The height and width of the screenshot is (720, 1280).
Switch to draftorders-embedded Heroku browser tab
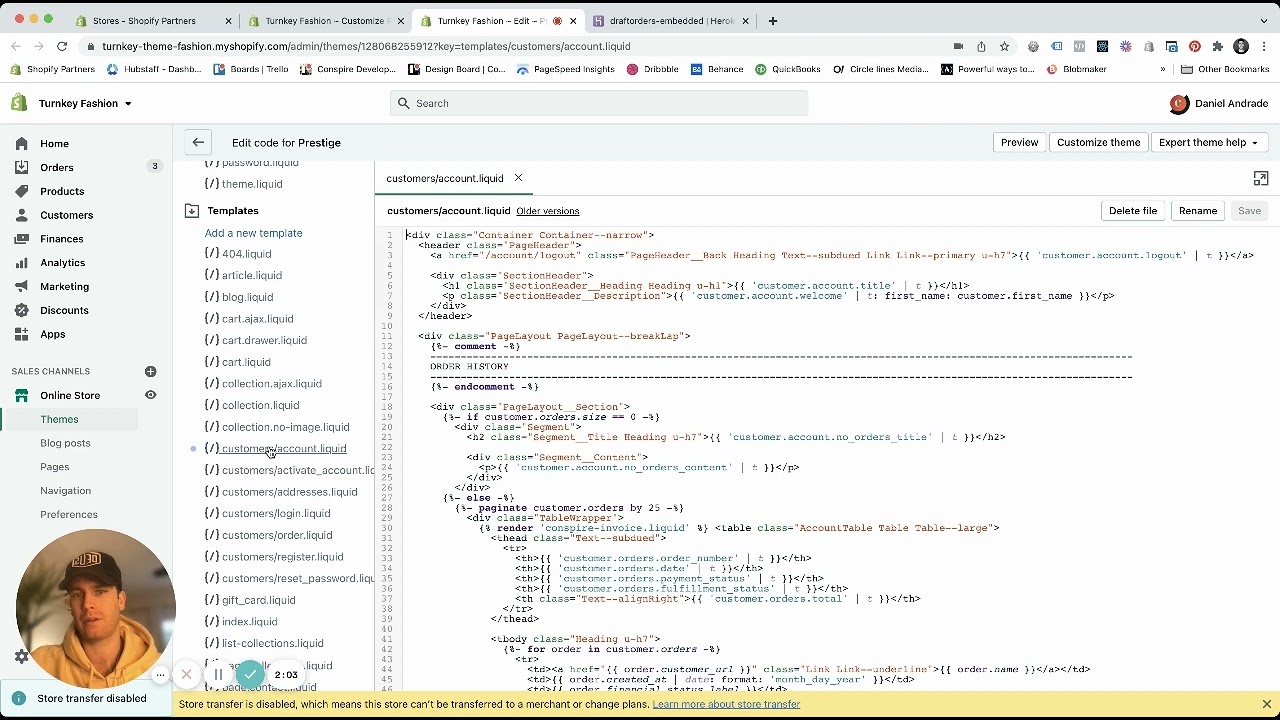point(672,21)
